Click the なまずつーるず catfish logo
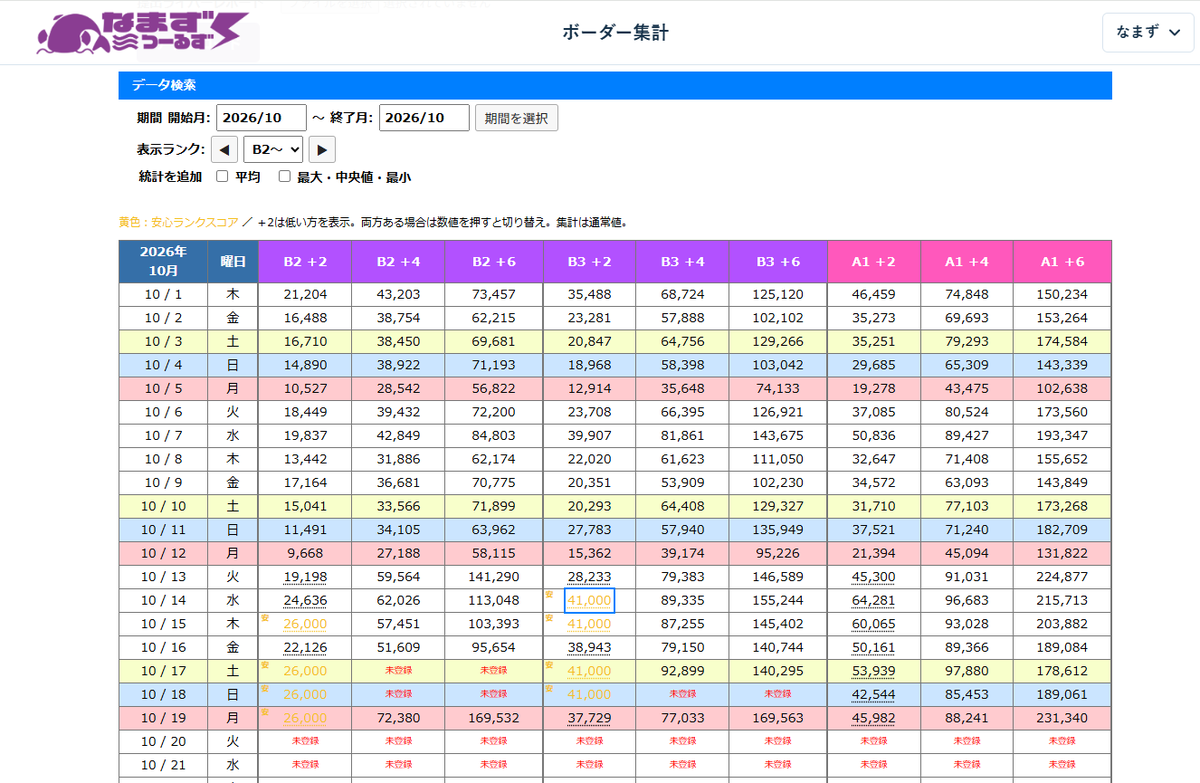The width and height of the screenshot is (1200, 783). (142, 33)
